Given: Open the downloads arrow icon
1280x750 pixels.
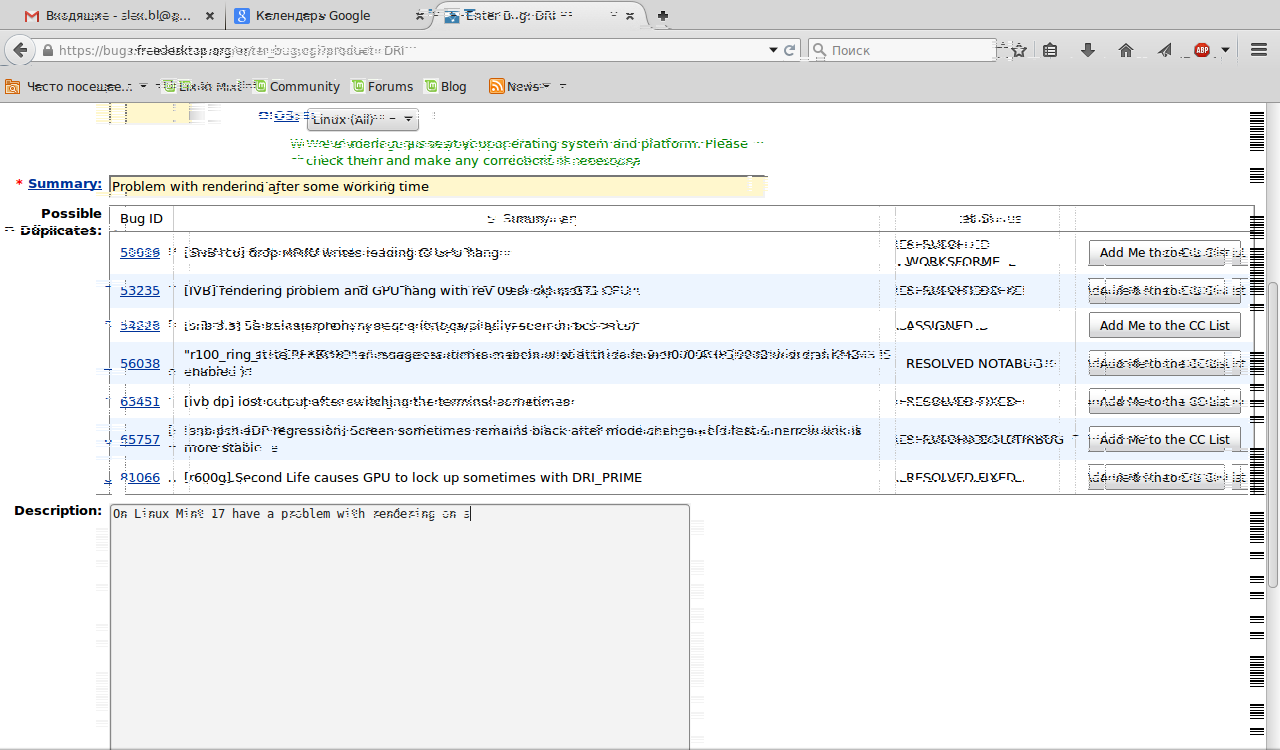Looking at the screenshot, I should coord(1088,50).
